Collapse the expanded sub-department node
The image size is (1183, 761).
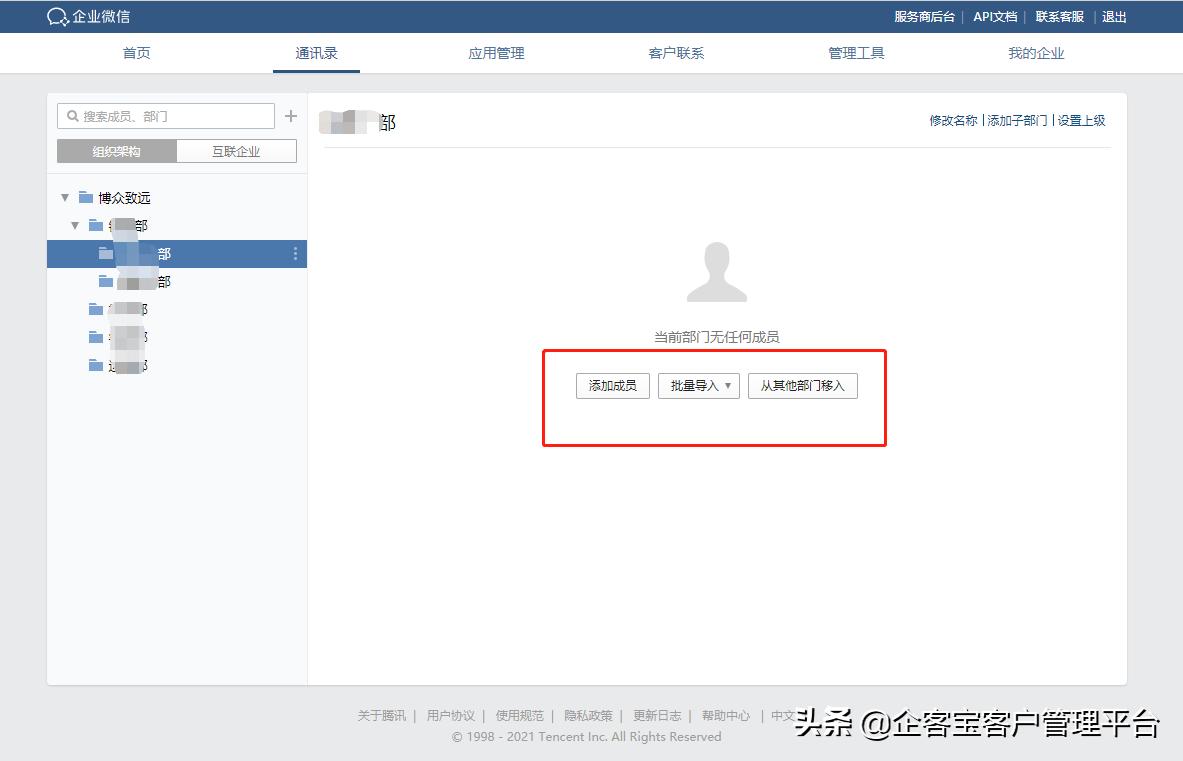75,225
